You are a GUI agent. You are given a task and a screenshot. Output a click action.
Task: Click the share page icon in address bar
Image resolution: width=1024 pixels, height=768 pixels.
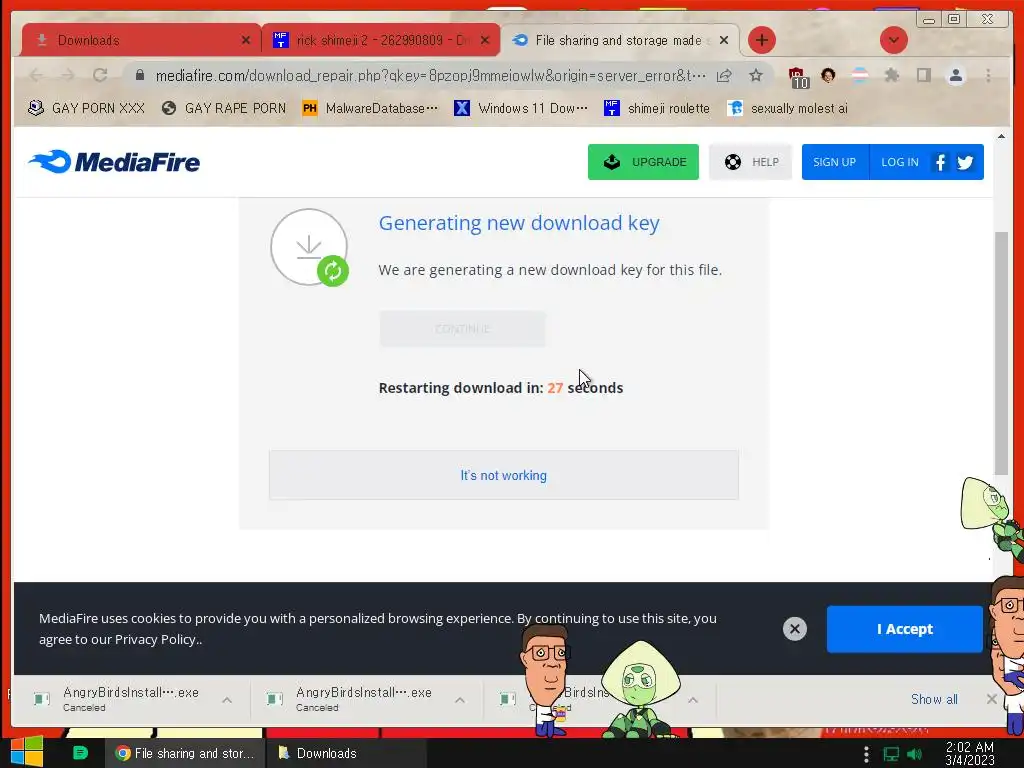tap(724, 76)
